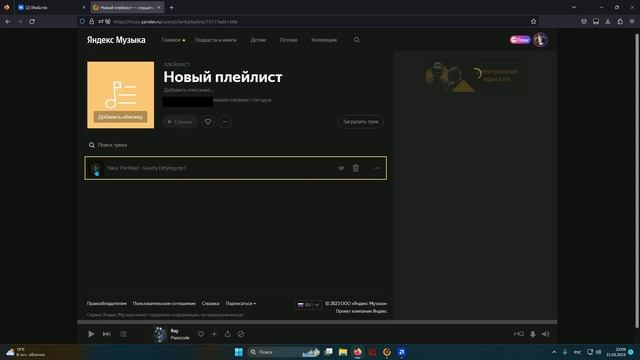Viewport: 640px width, 360px height.
Task: Click the promo banner in right sidebar
Action: (475, 76)
